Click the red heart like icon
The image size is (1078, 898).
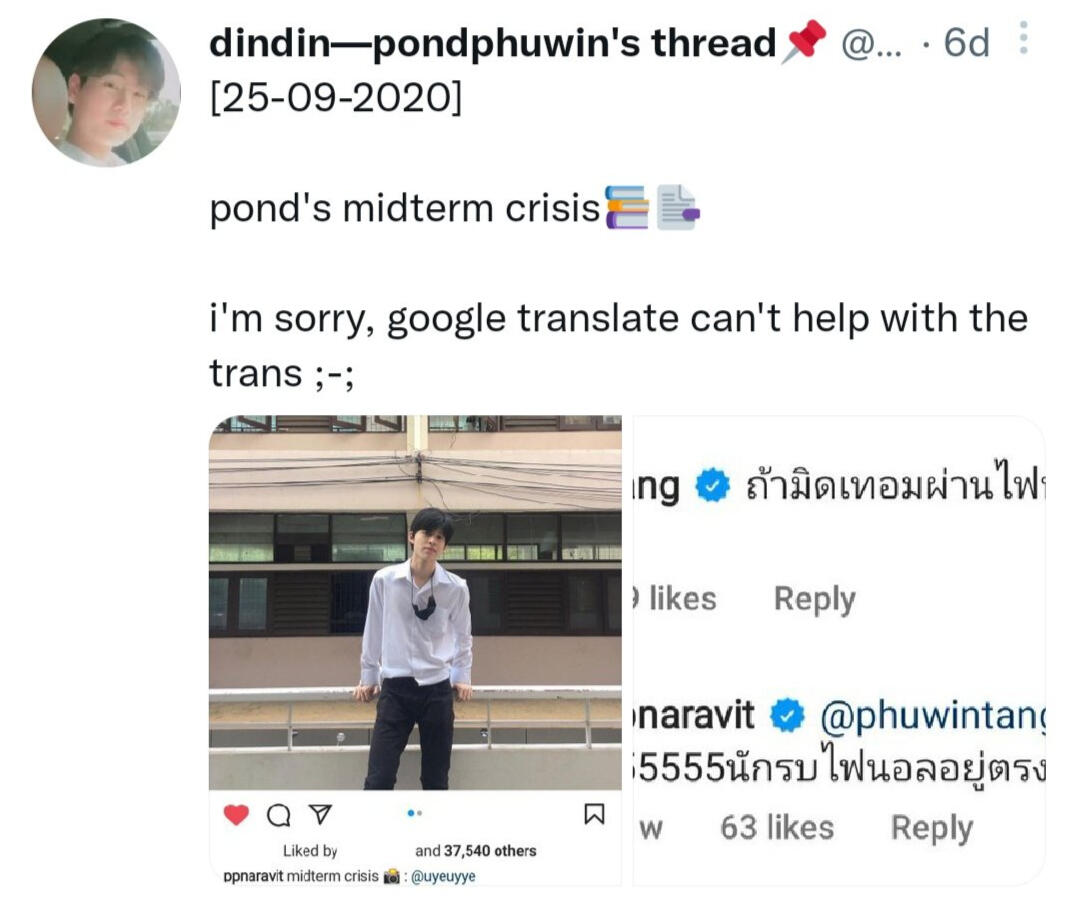[236, 815]
